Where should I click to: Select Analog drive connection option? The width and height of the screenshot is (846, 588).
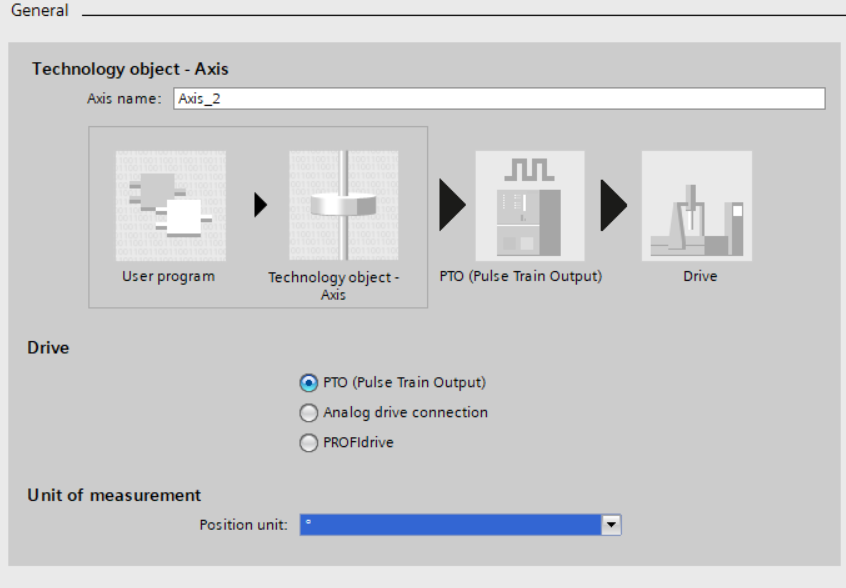(309, 413)
